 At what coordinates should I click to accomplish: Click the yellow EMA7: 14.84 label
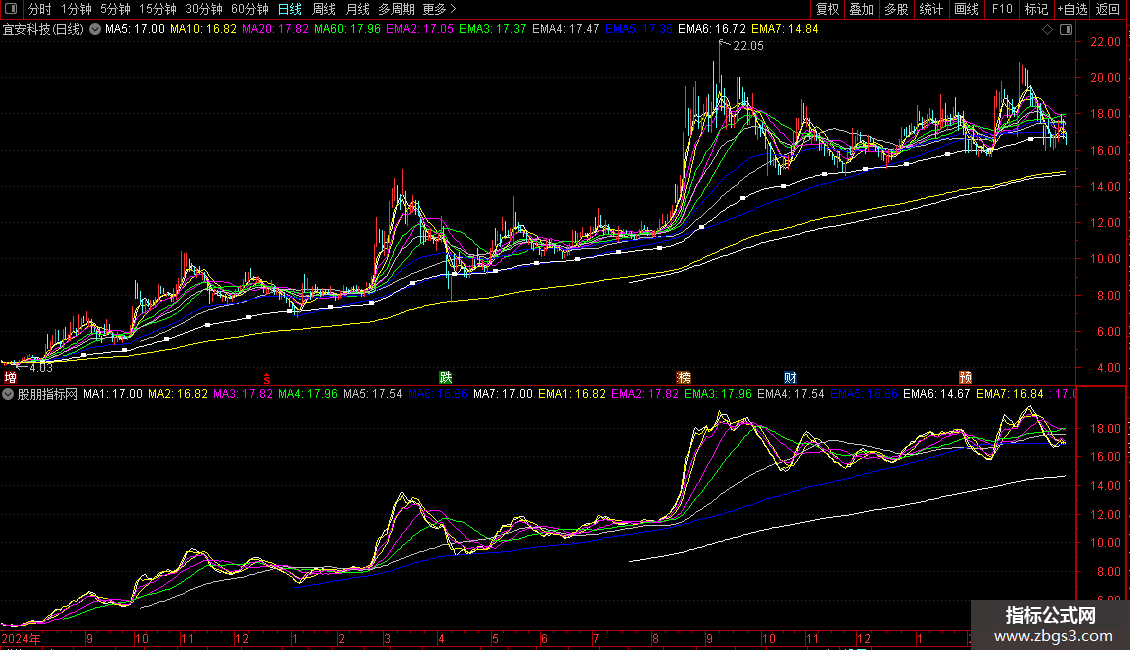[x=785, y=30]
